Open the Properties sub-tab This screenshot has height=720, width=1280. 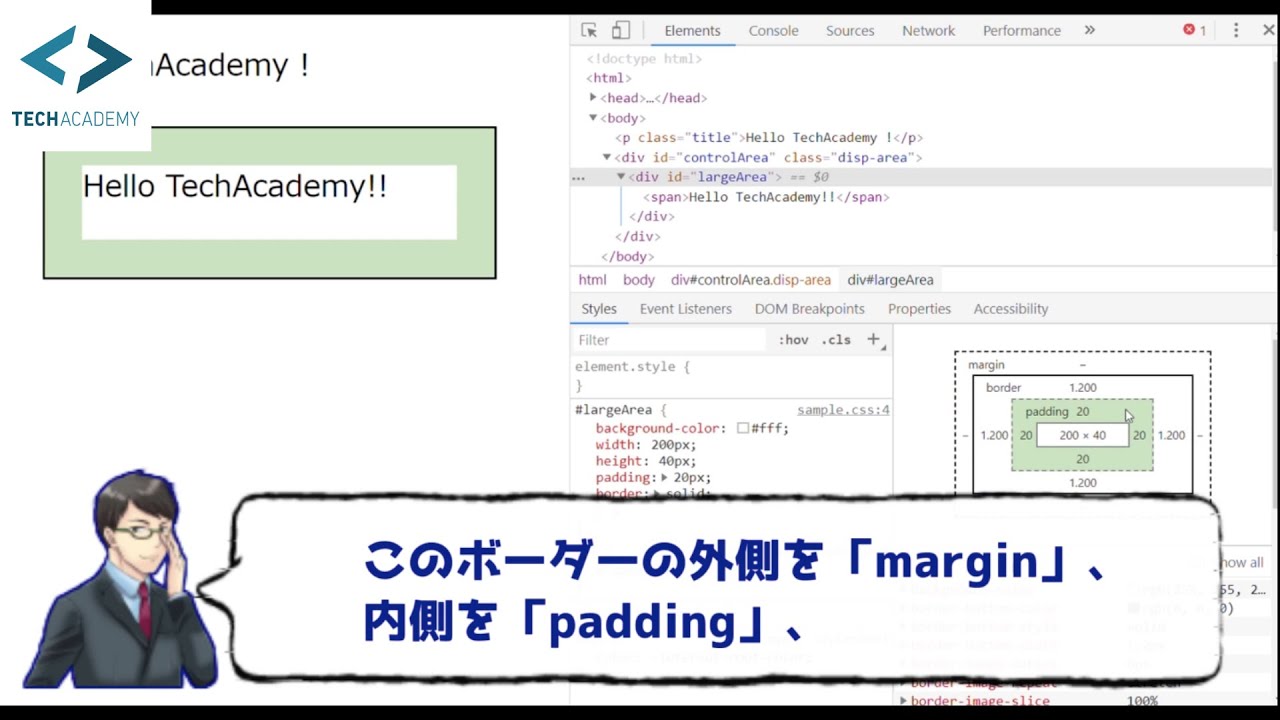[x=919, y=309]
